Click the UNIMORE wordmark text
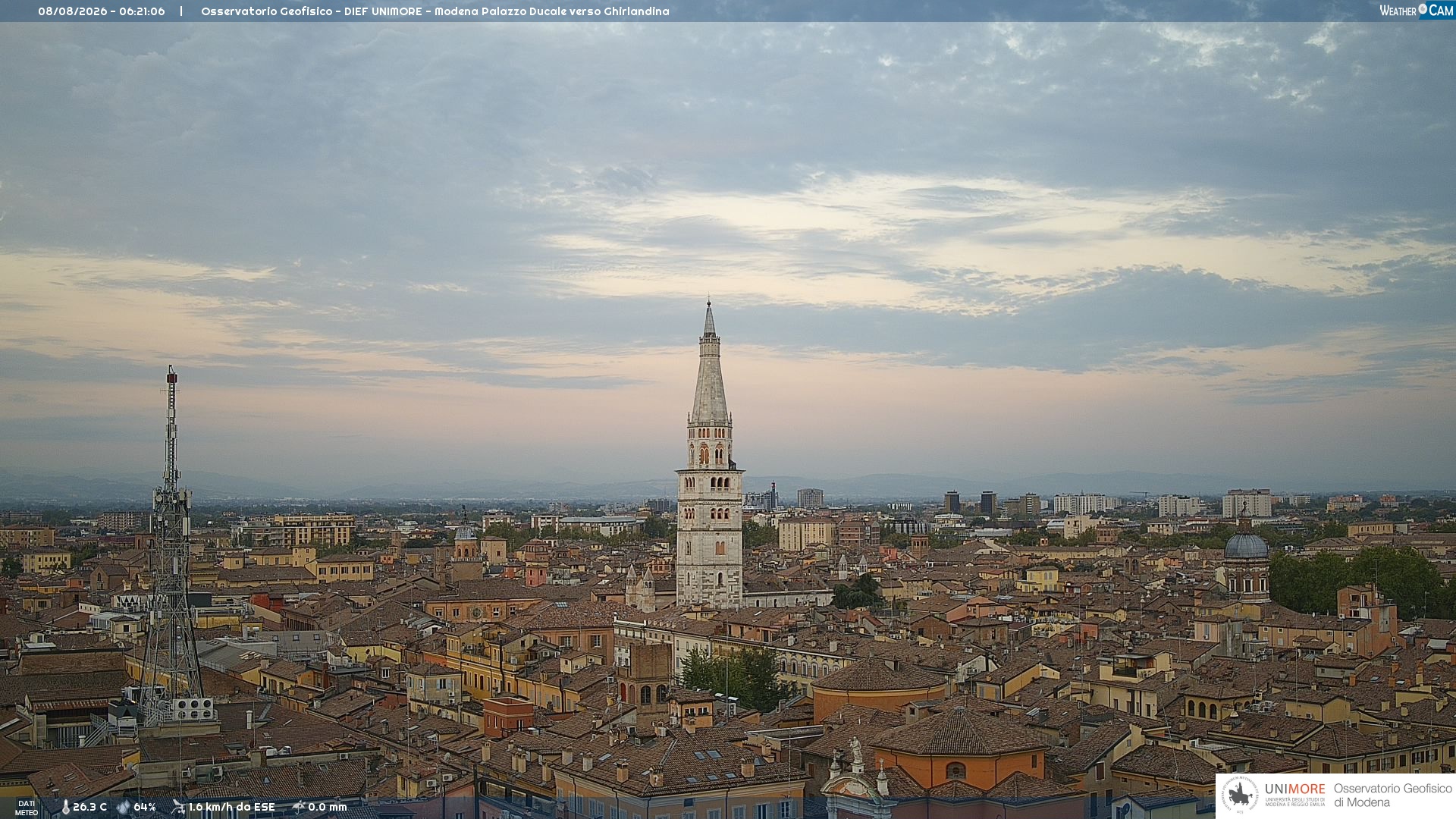Image resolution: width=1456 pixels, height=819 pixels. pos(1294,789)
